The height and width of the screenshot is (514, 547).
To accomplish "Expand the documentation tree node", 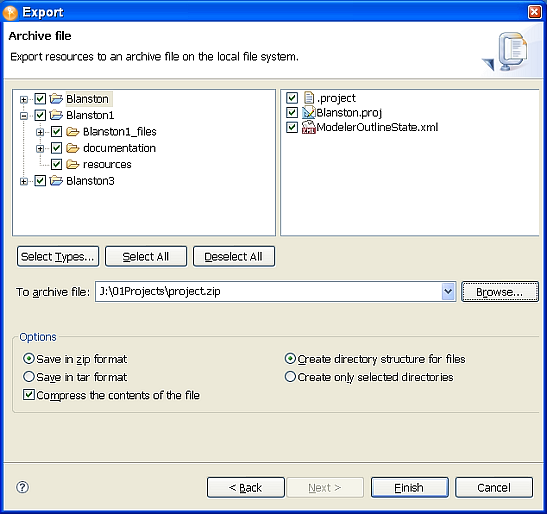I will tap(40, 148).
